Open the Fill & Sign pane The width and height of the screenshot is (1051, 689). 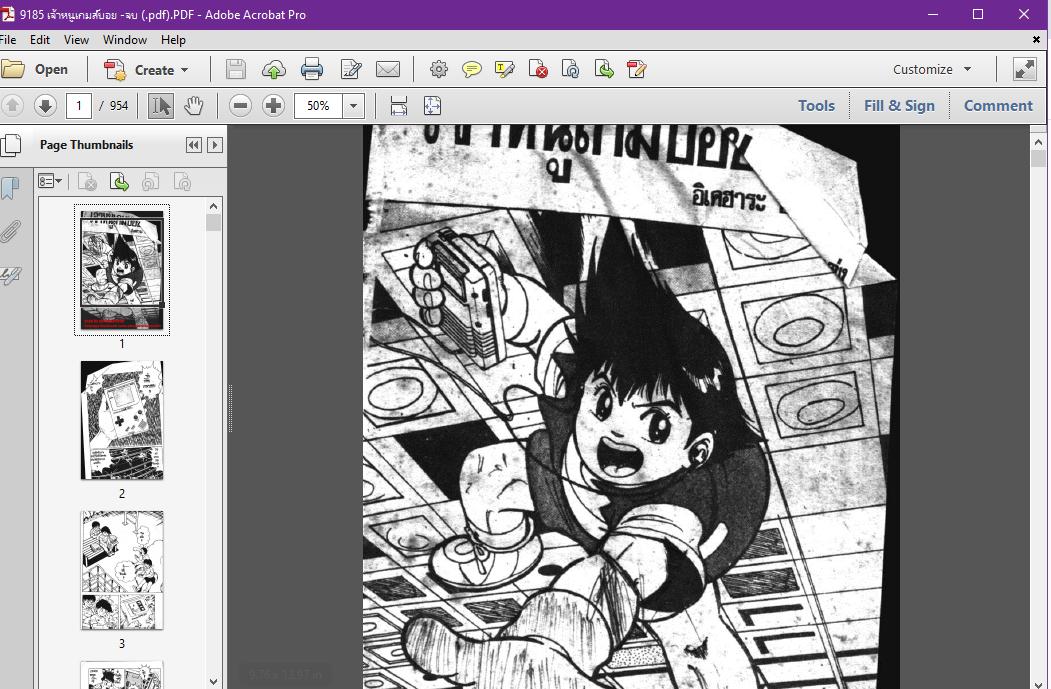click(899, 105)
